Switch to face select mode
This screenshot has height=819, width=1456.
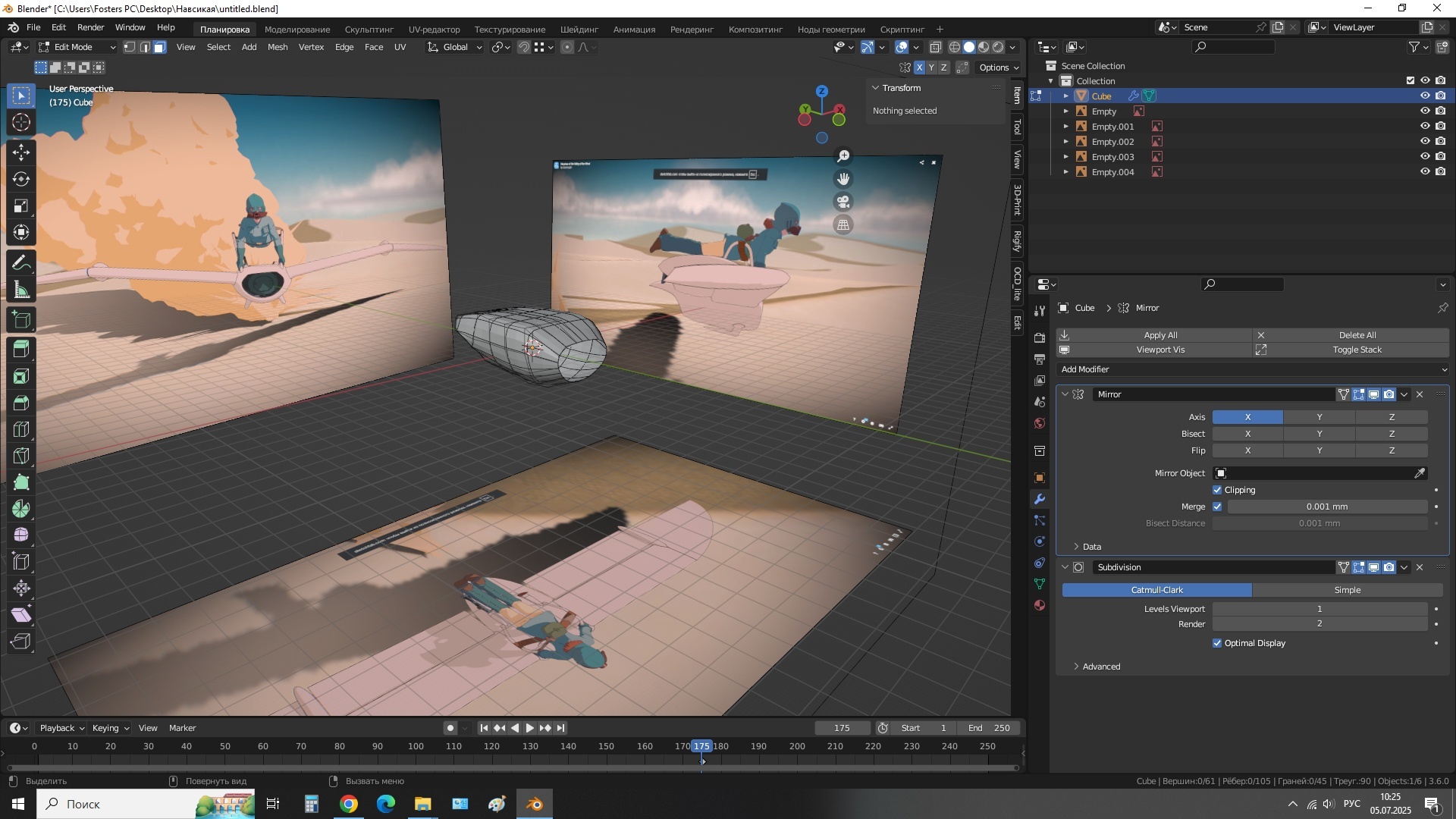pos(160,47)
